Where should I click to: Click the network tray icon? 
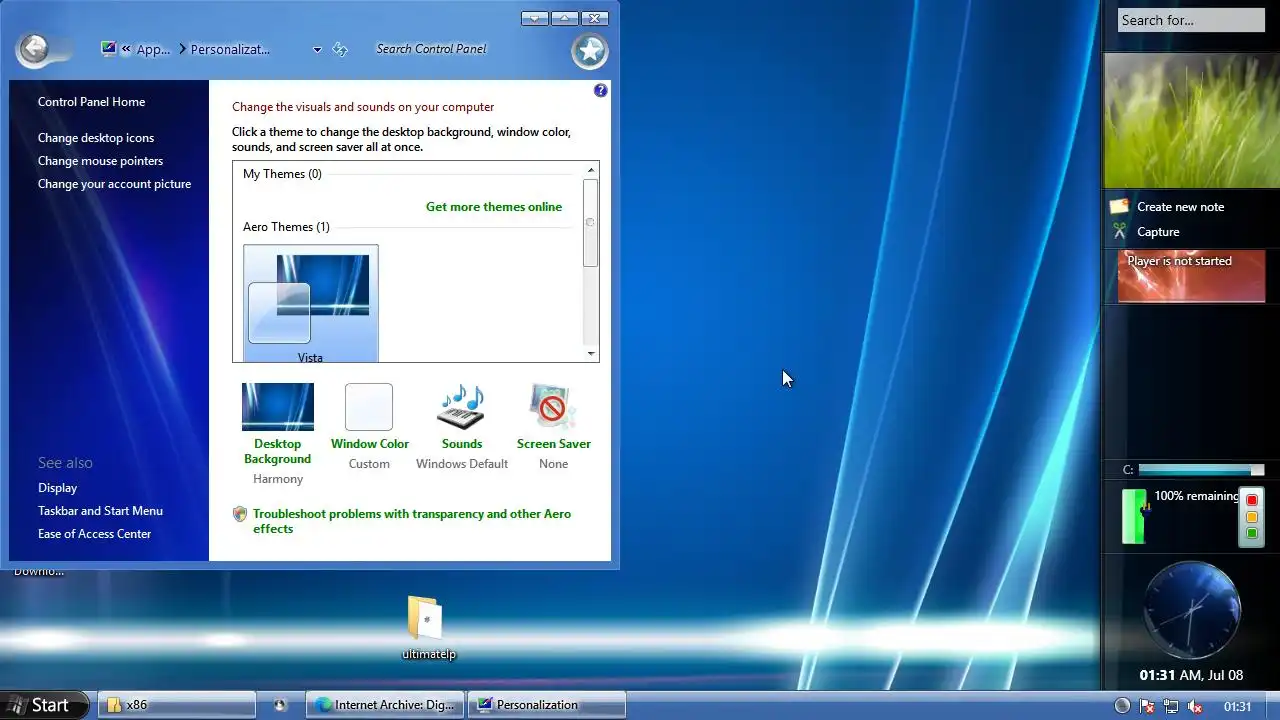1171,706
